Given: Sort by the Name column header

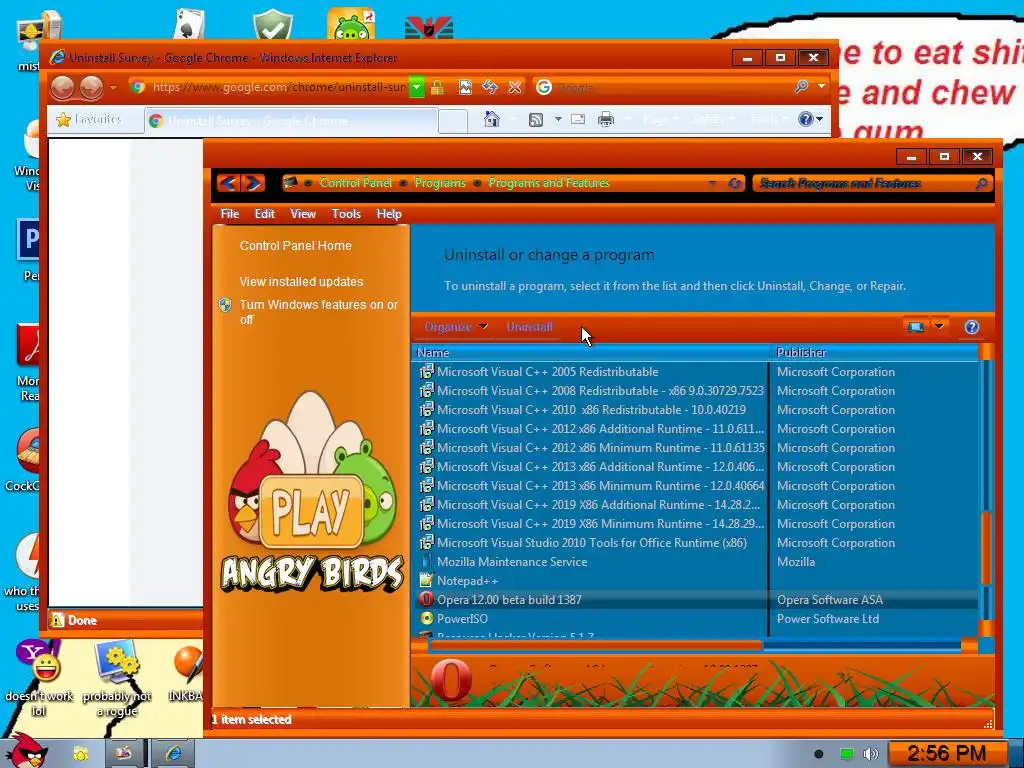Looking at the screenshot, I should tap(590, 353).
